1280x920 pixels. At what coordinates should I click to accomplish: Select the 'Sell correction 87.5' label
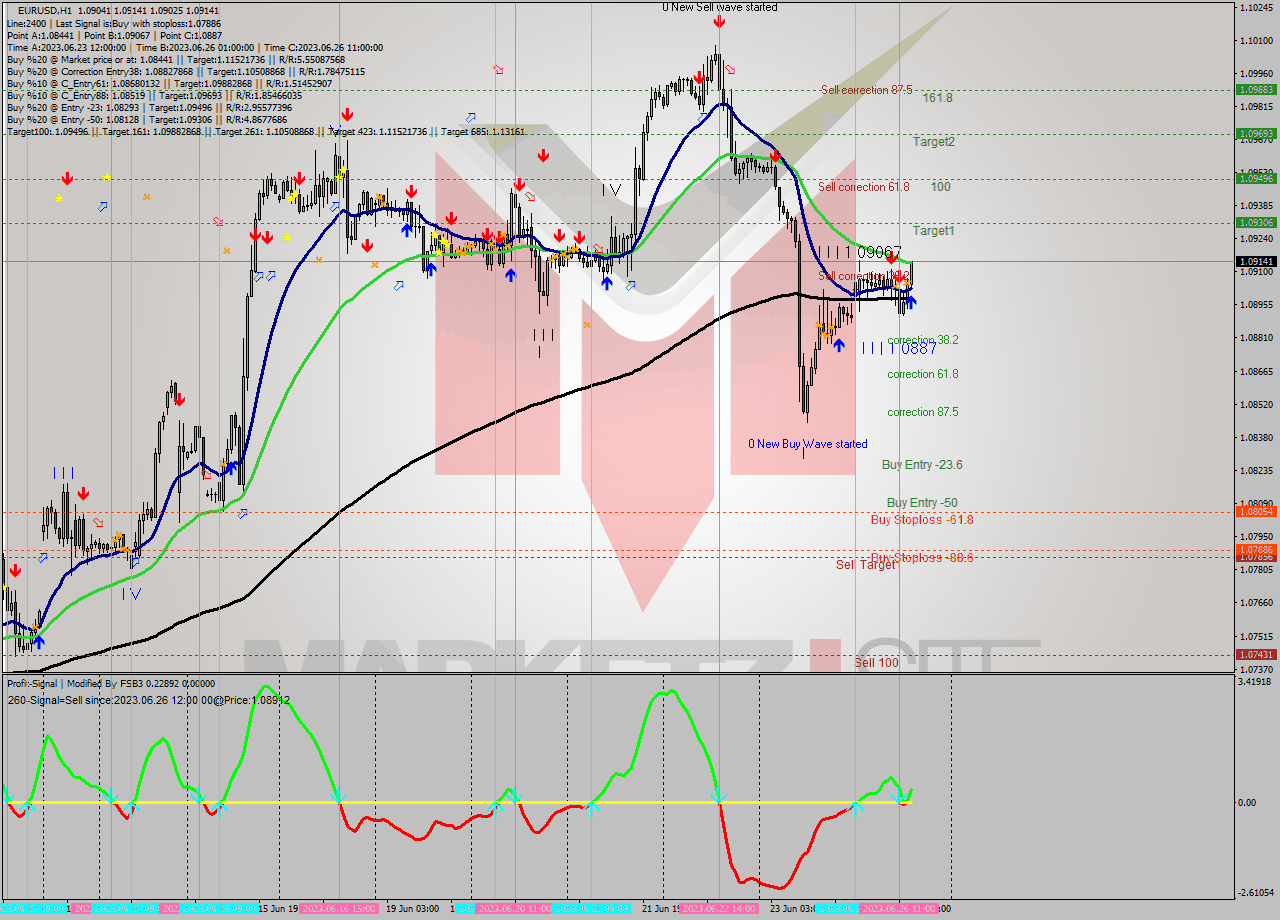tap(866, 90)
